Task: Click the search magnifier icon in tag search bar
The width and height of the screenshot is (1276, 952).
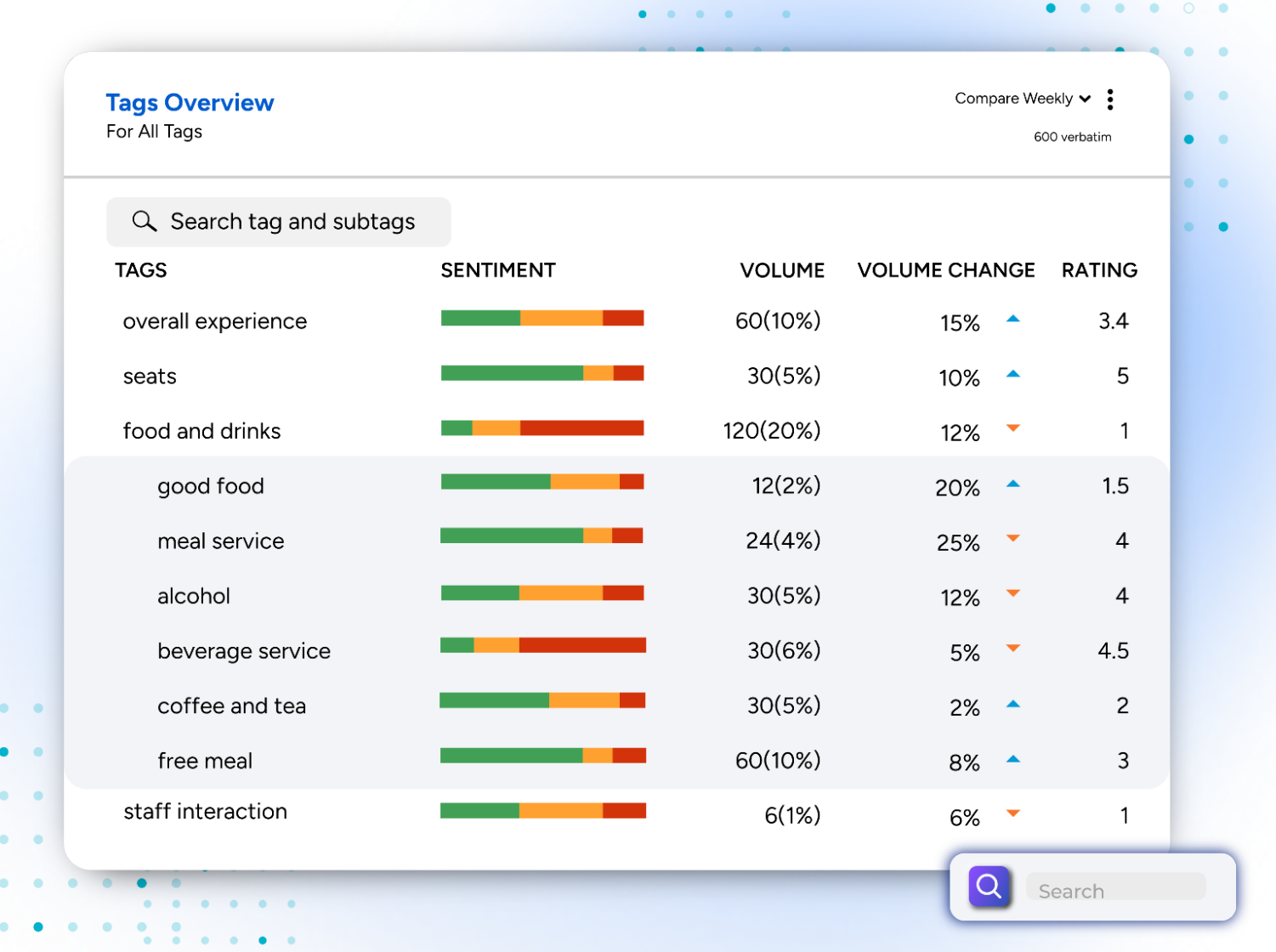Action: [144, 221]
